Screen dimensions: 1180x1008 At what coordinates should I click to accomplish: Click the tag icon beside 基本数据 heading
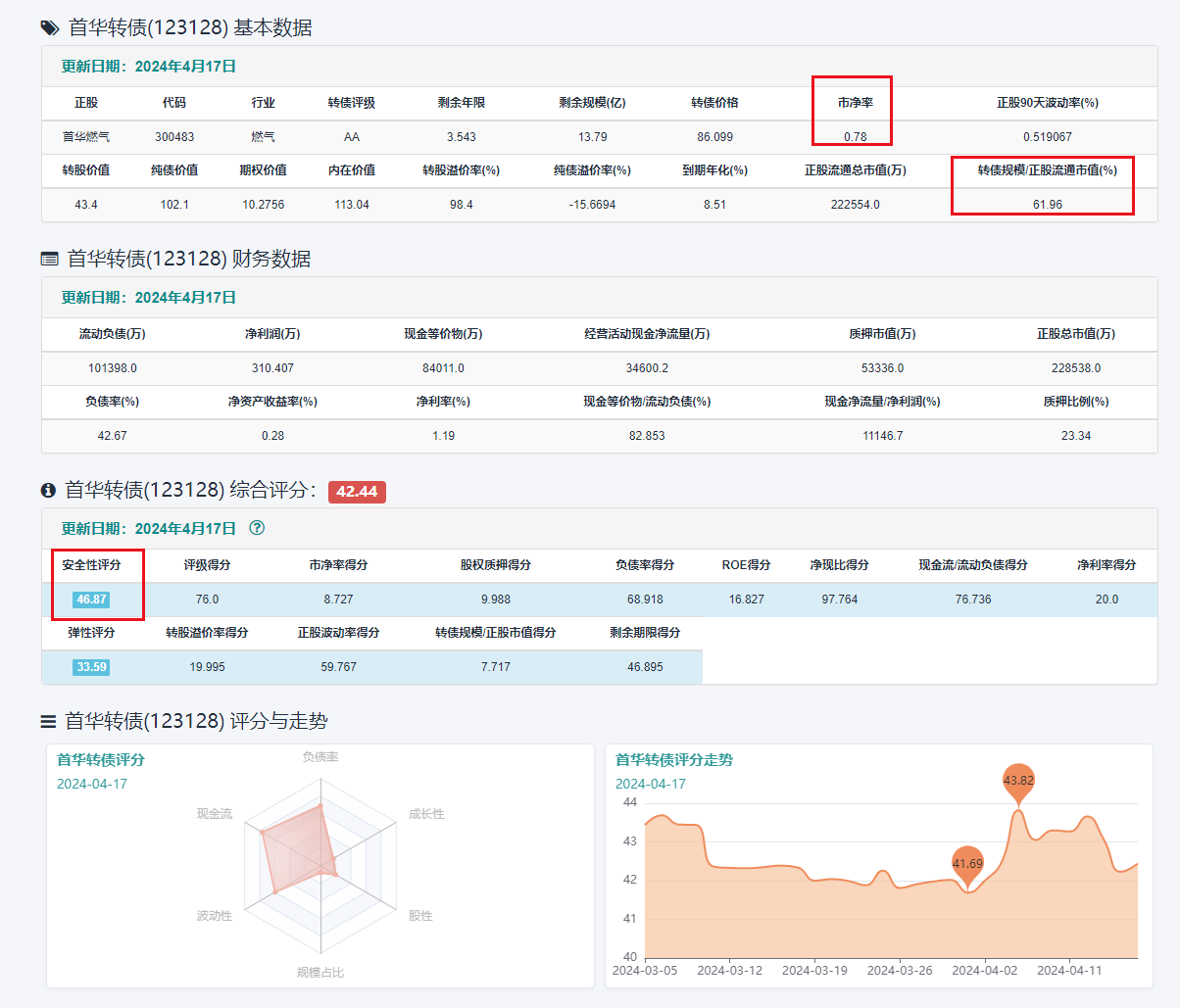point(50,28)
